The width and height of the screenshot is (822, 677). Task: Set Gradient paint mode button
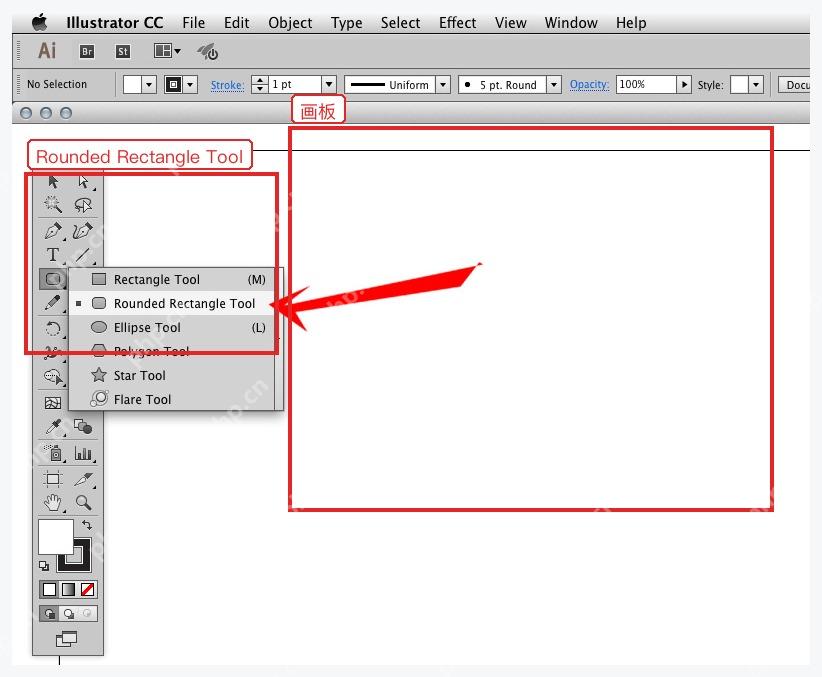tap(69, 589)
